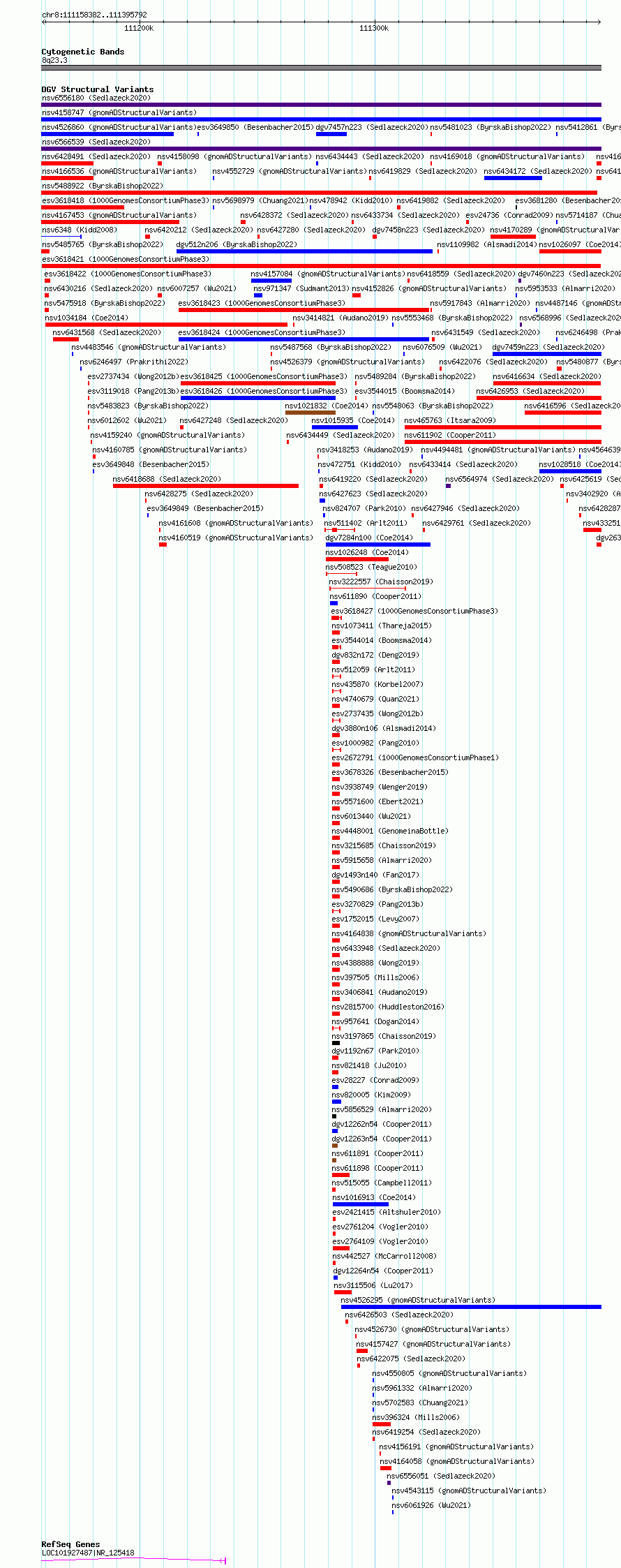The image size is (621, 1568).
Task: Select variant dgv7284n100 (Coe2014)
Action: point(369,538)
